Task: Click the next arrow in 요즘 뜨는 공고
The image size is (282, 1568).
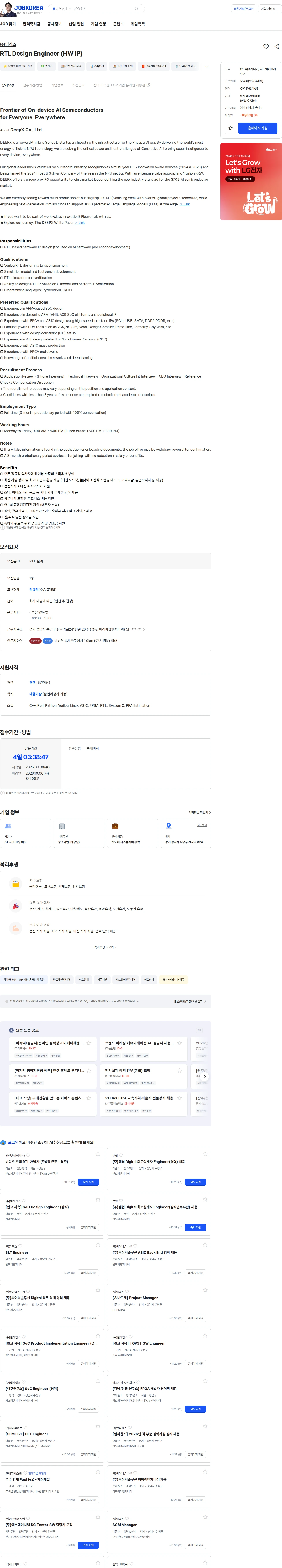Action: click(205, 1076)
